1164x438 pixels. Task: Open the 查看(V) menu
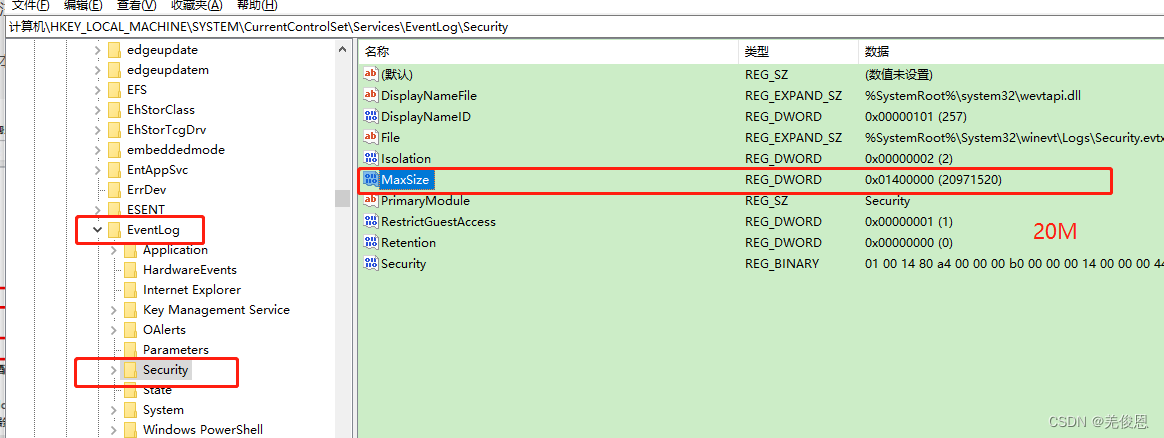tap(137, 5)
